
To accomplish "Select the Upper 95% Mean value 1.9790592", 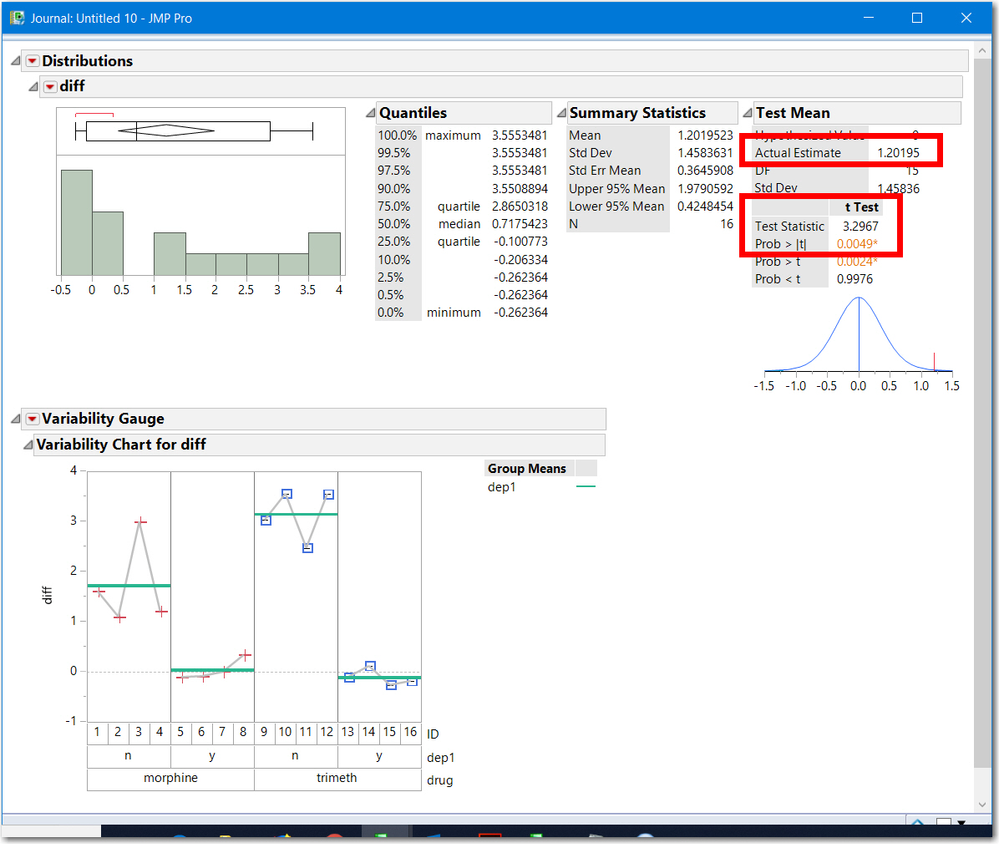I will [x=705, y=189].
